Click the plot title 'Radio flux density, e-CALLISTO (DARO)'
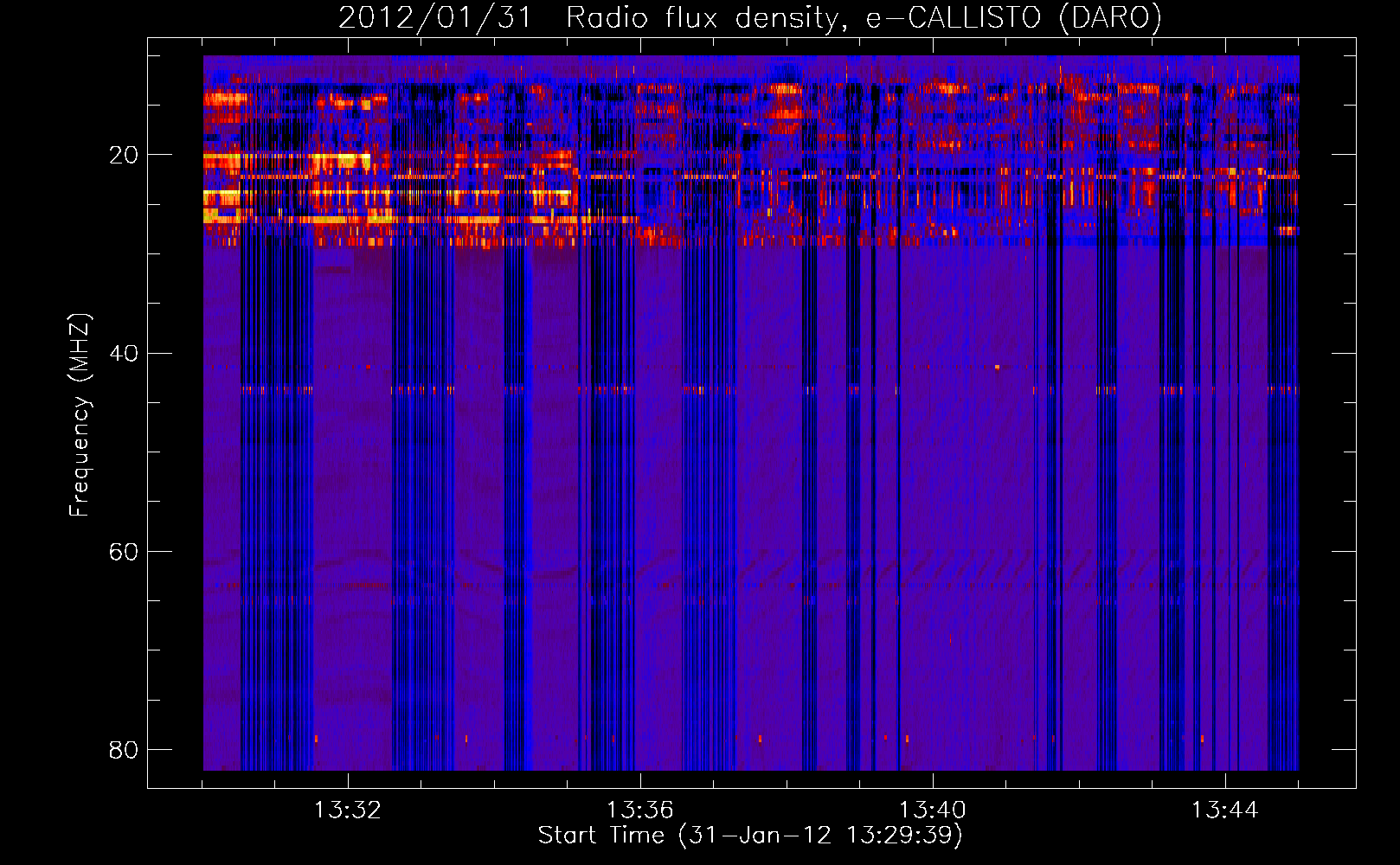 (864, 17)
